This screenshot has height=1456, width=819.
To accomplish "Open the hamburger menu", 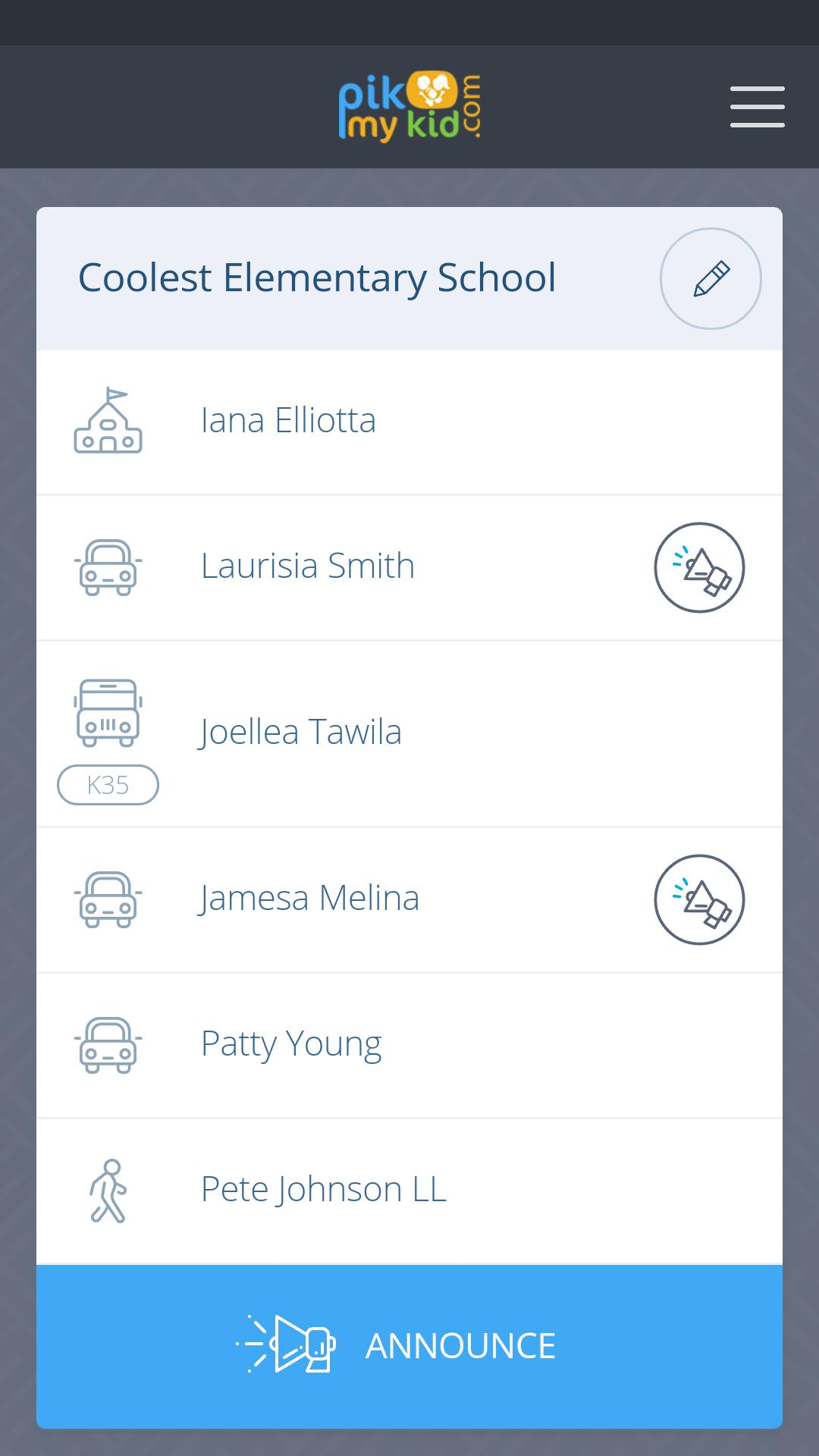I will coord(757,107).
